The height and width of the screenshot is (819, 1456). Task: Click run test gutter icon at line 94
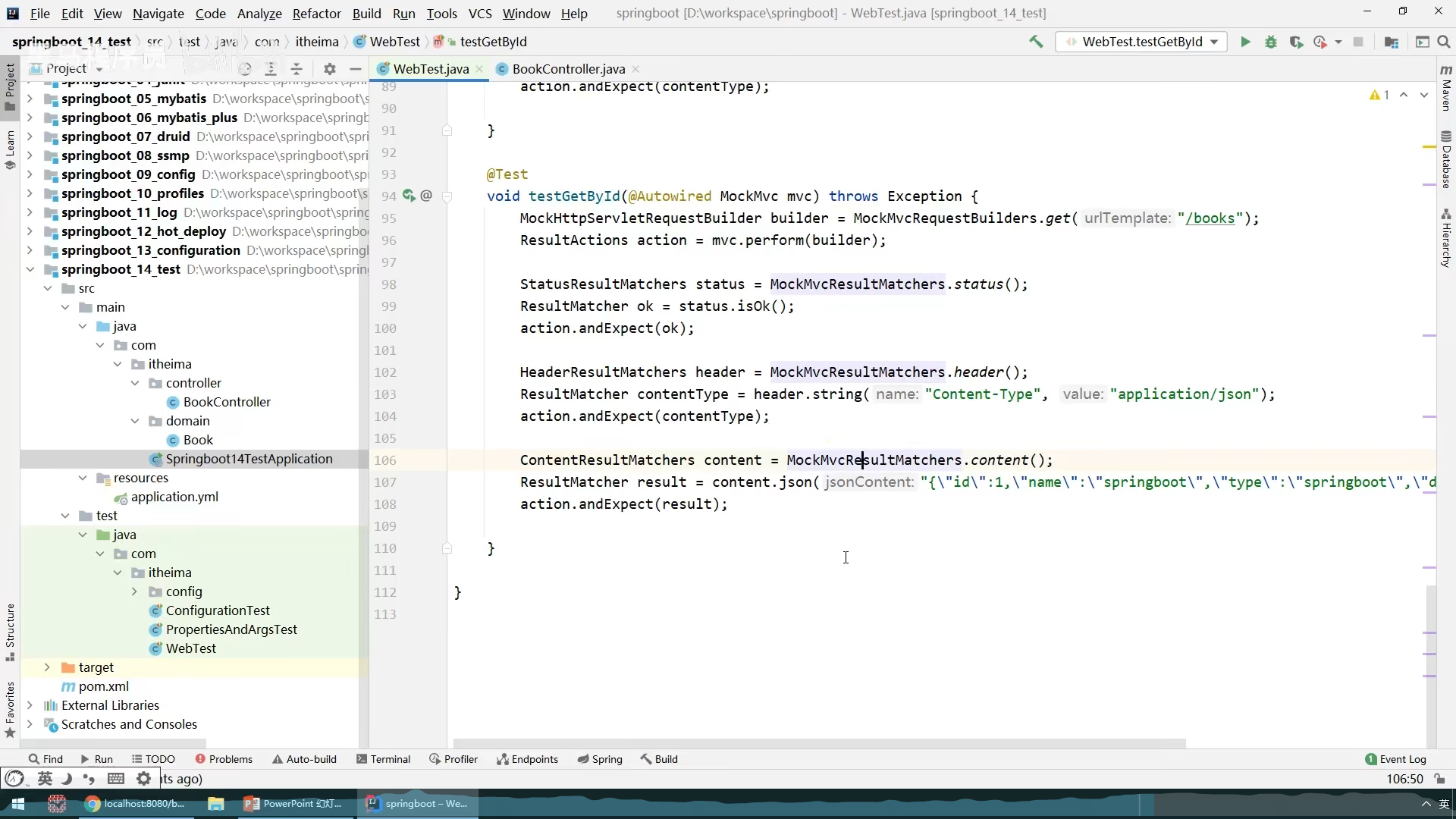pyautogui.click(x=409, y=196)
